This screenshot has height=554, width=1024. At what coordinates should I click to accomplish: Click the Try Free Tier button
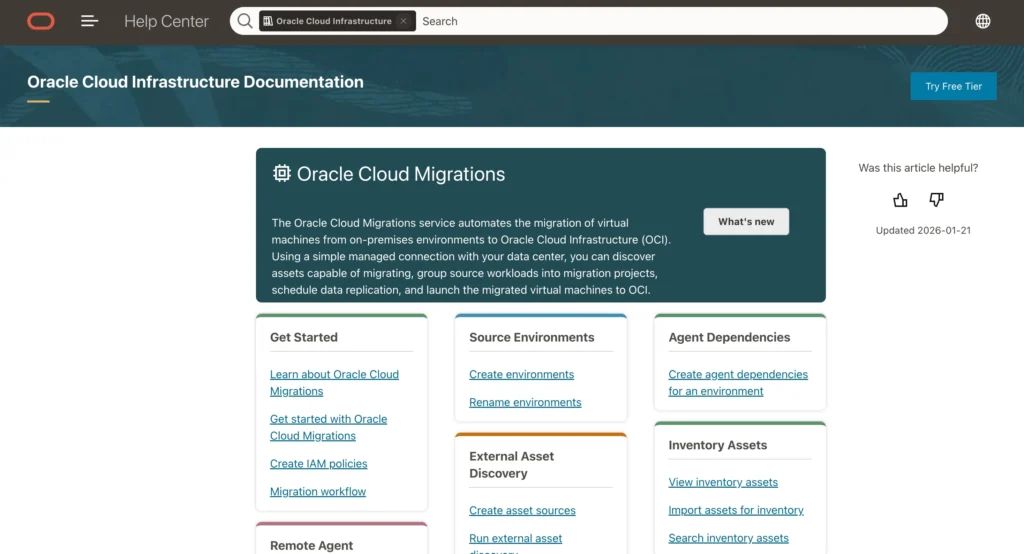point(953,86)
